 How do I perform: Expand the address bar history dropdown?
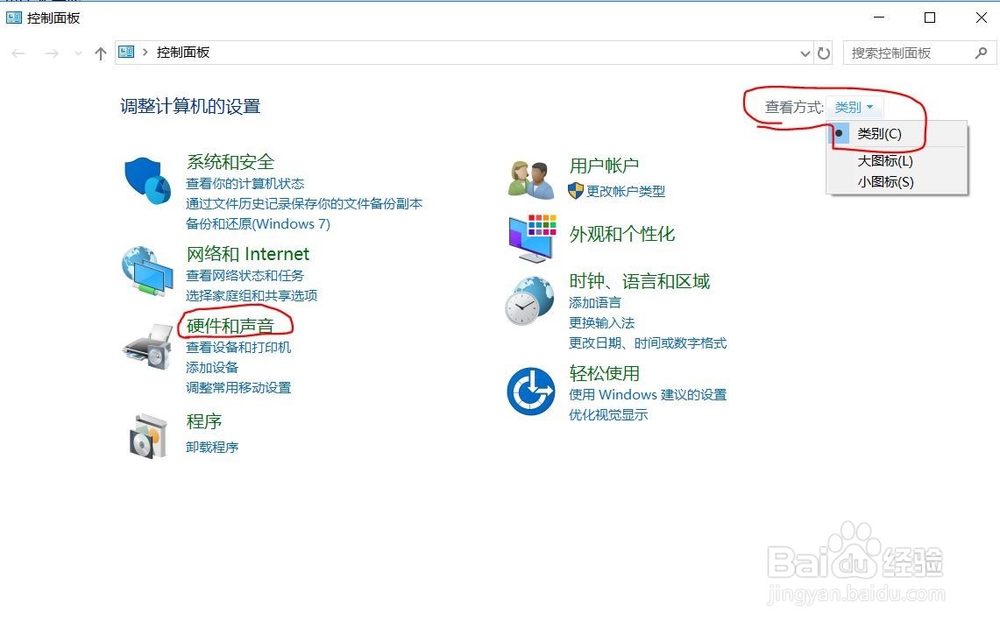click(x=805, y=54)
